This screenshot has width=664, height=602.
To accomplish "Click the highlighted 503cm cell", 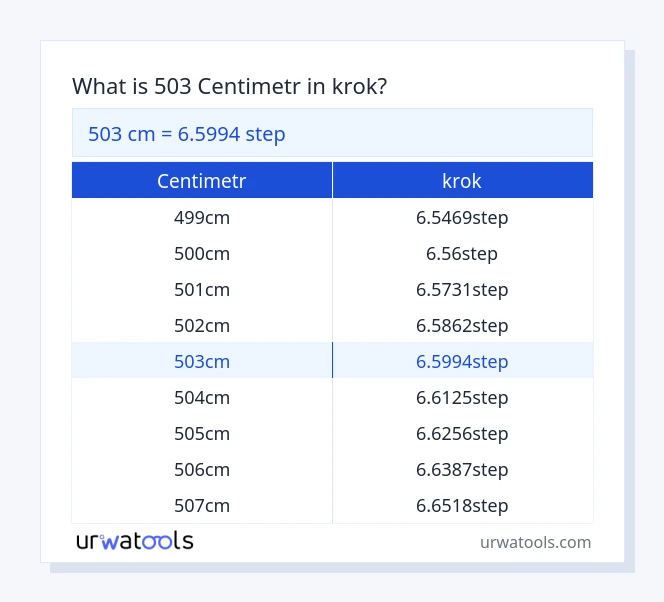I will pos(202,361).
